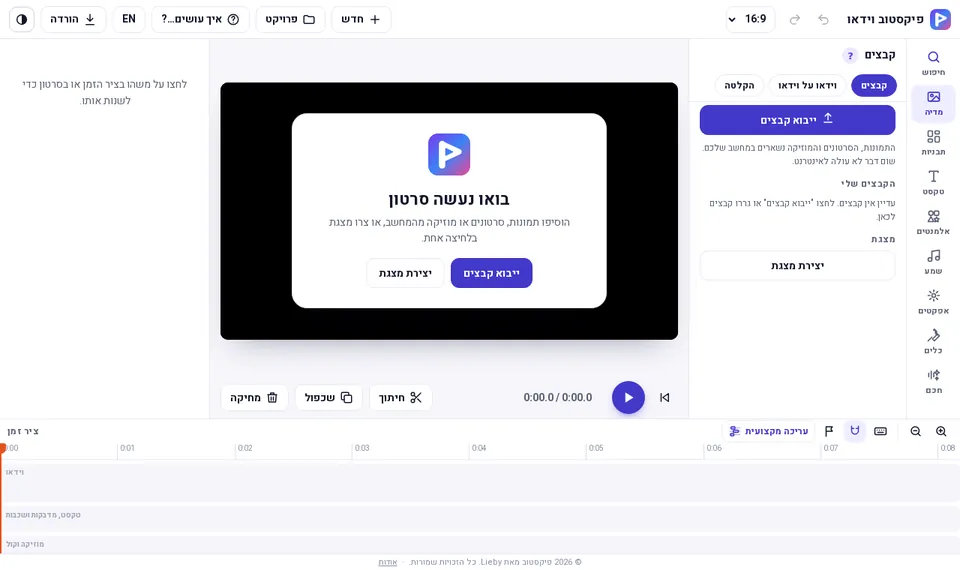Zoom out the timeline
This screenshot has height=570, width=960.
915,431
